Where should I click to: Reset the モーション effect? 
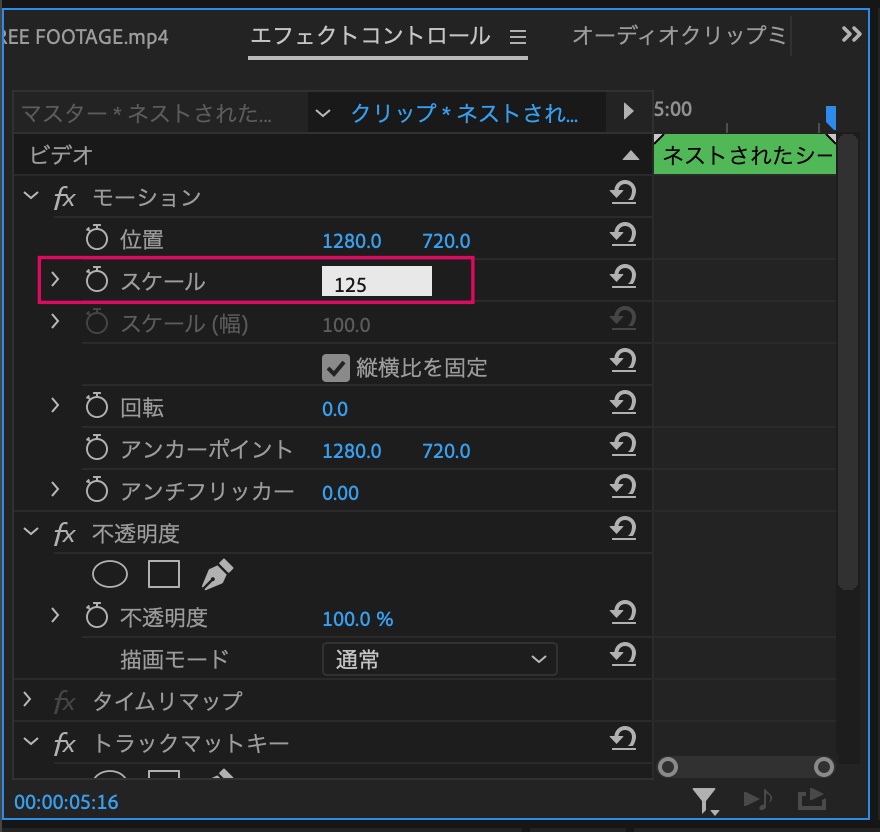(x=623, y=193)
